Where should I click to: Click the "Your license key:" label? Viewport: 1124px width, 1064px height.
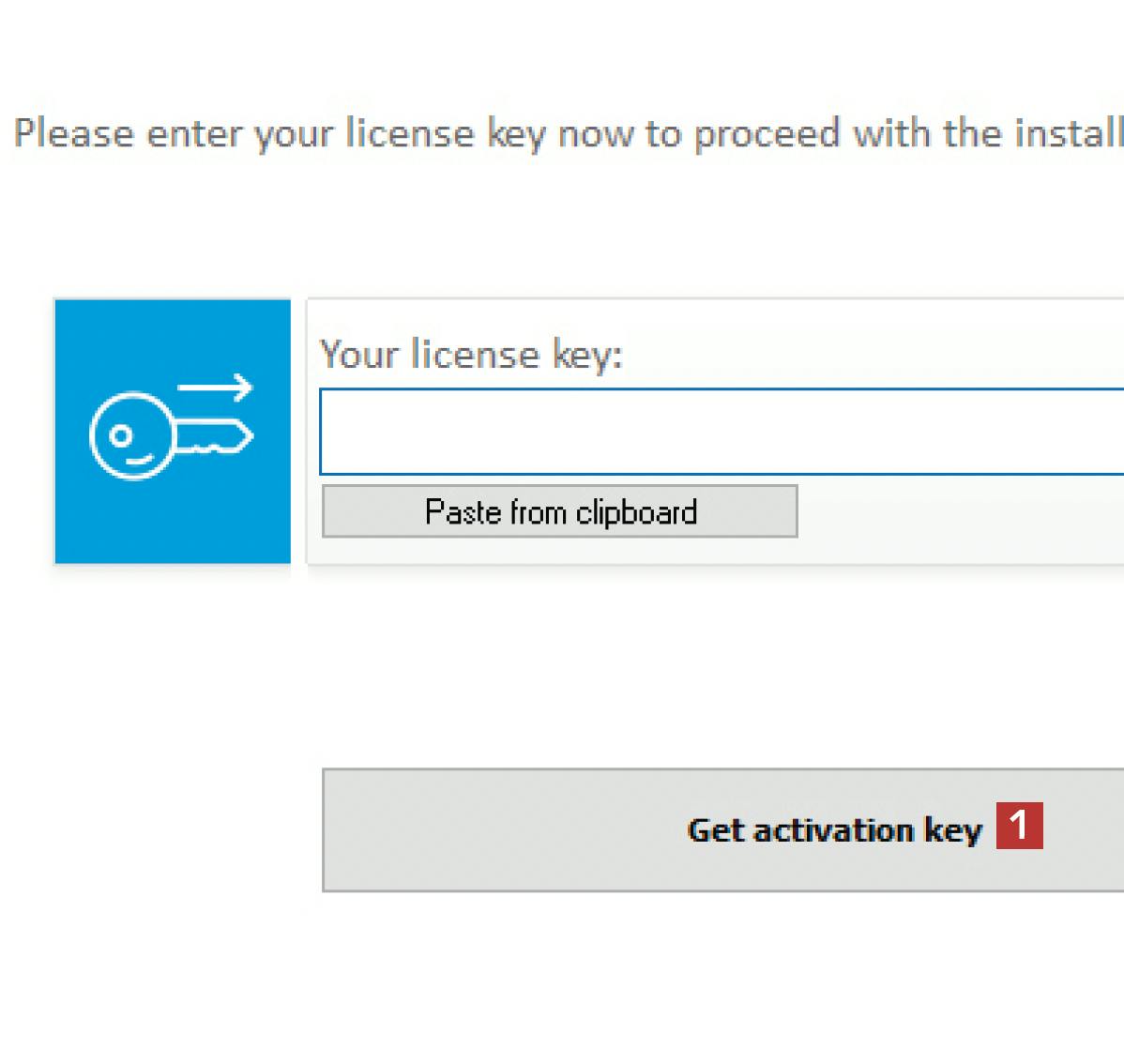471,355
